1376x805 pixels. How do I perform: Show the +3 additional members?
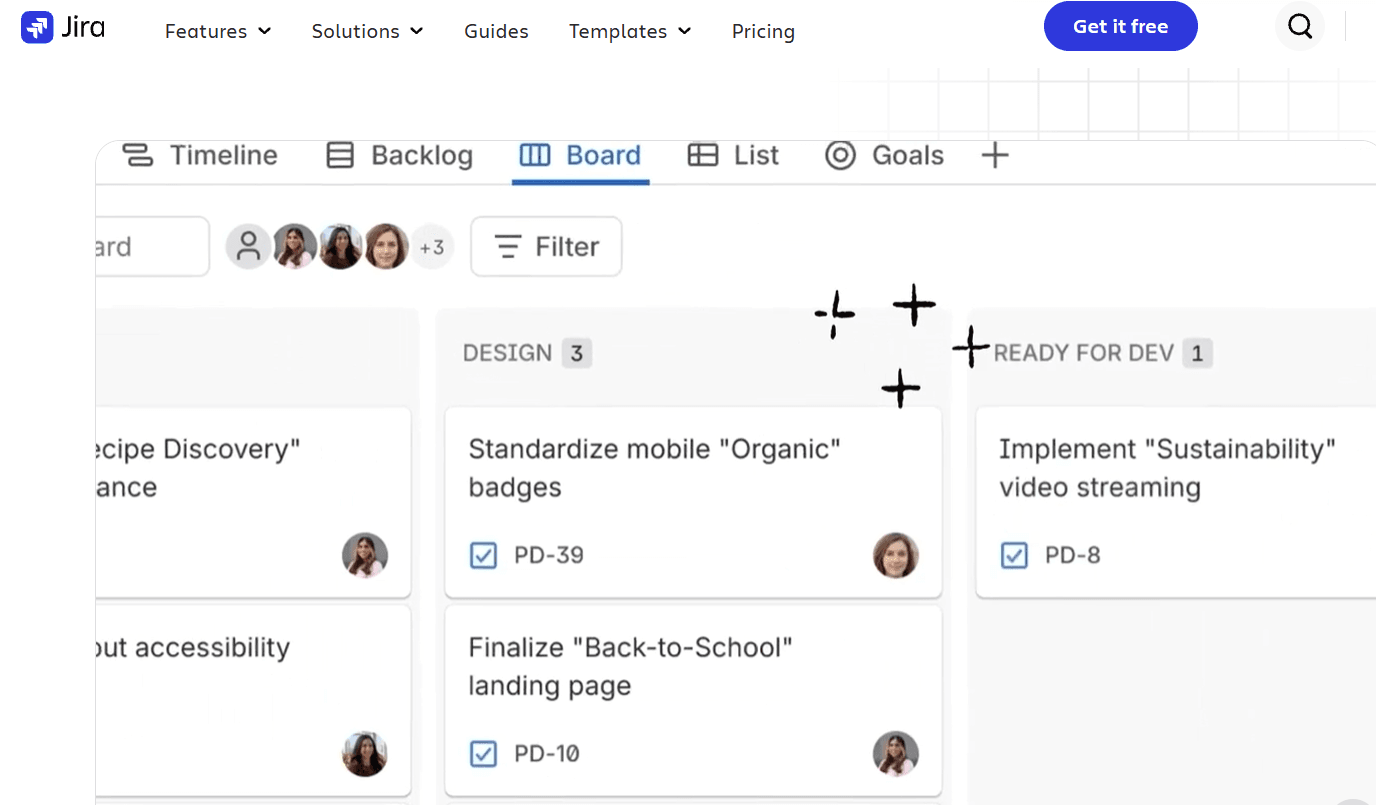[x=432, y=246]
